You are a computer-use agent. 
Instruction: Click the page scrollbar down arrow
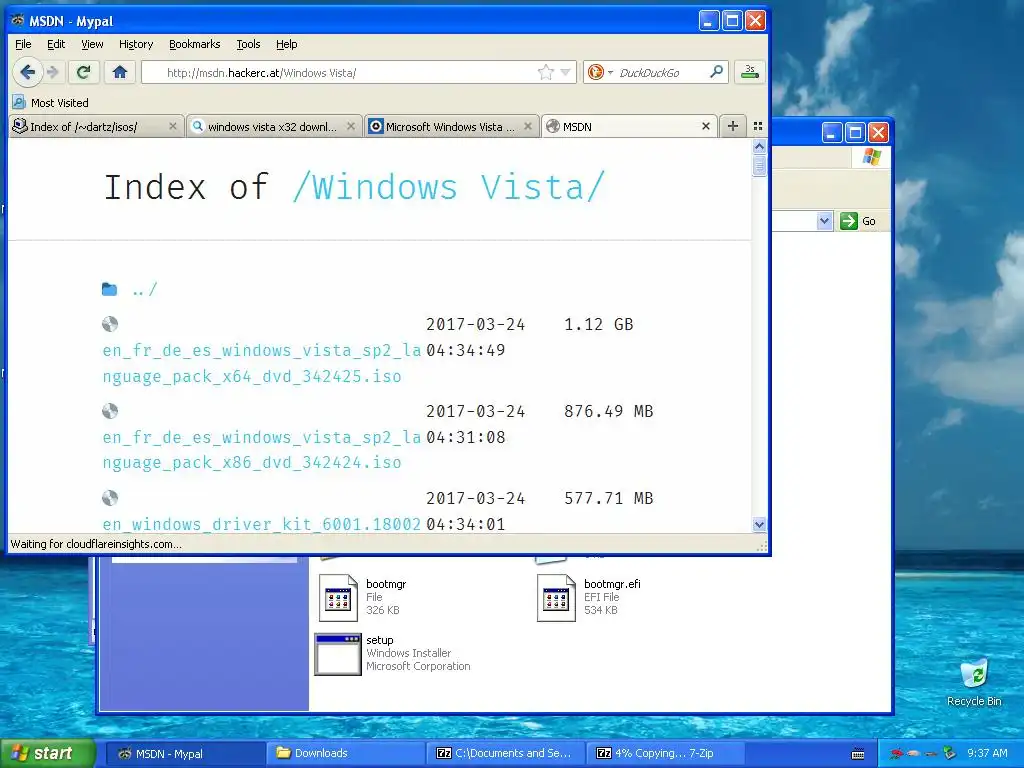point(759,524)
